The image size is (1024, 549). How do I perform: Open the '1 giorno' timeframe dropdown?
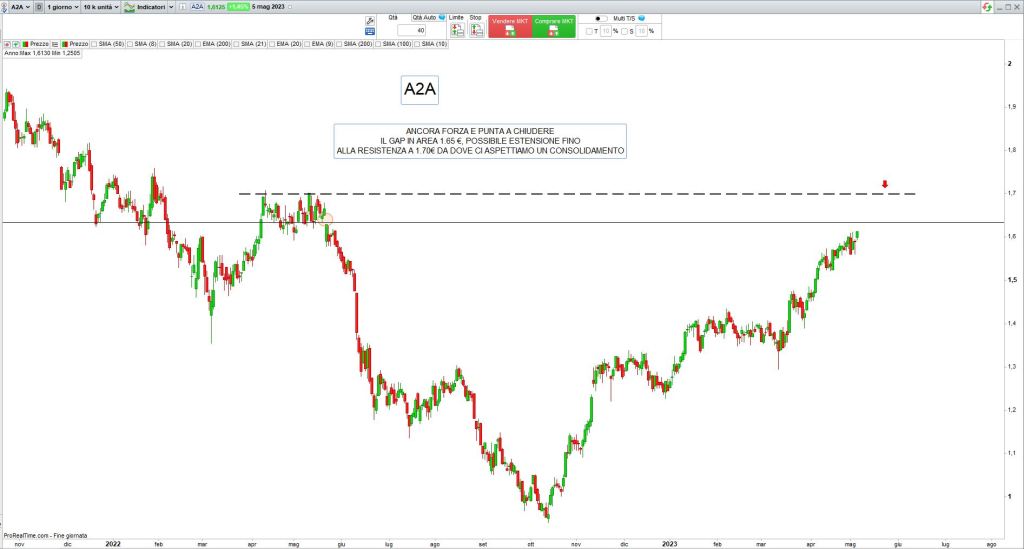[x=63, y=7]
